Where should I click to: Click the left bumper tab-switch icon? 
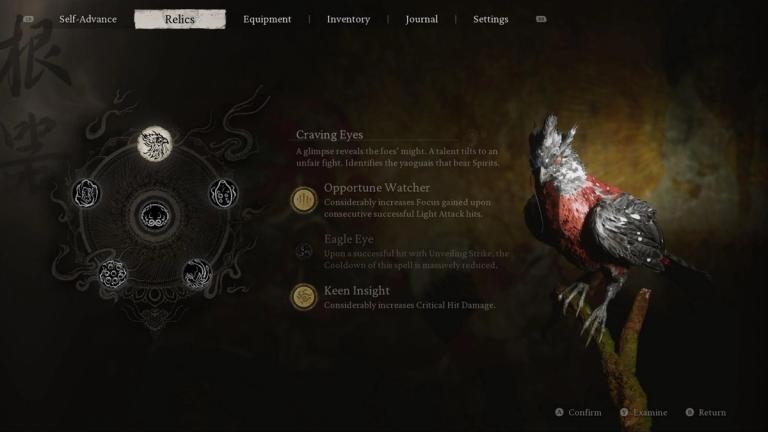[x=28, y=19]
